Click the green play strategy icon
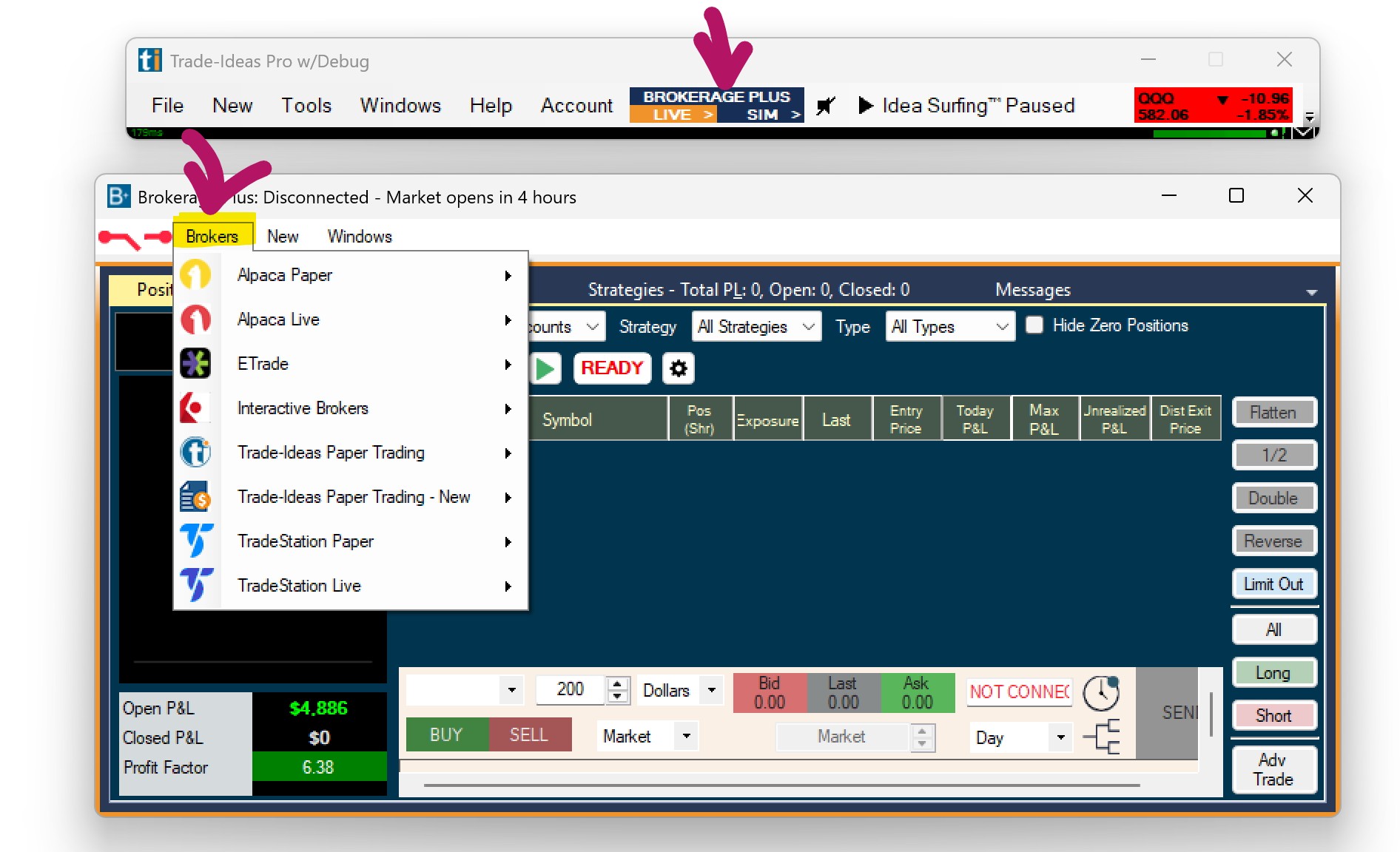 tap(545, 368)
